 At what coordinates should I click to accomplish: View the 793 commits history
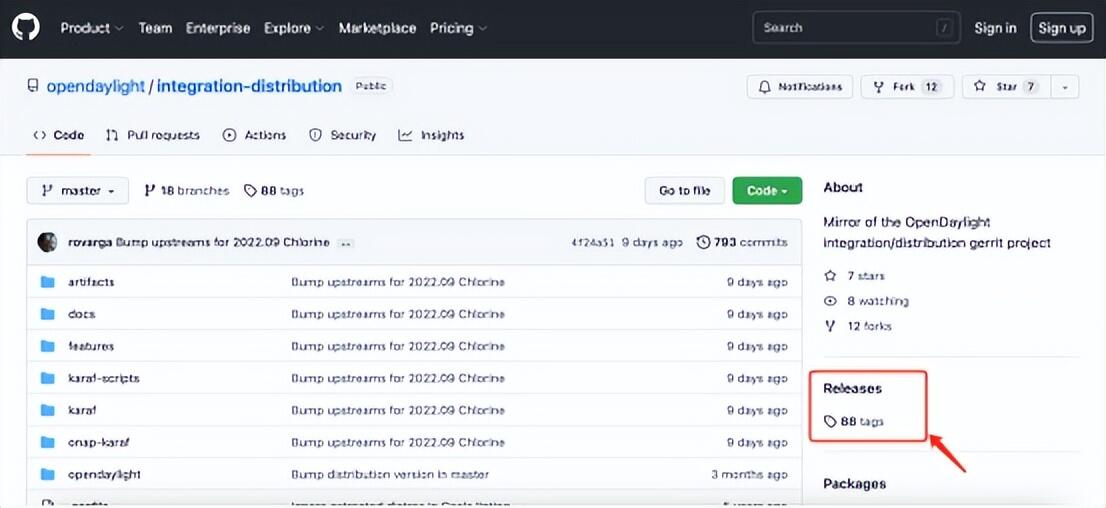click(742, 242)
